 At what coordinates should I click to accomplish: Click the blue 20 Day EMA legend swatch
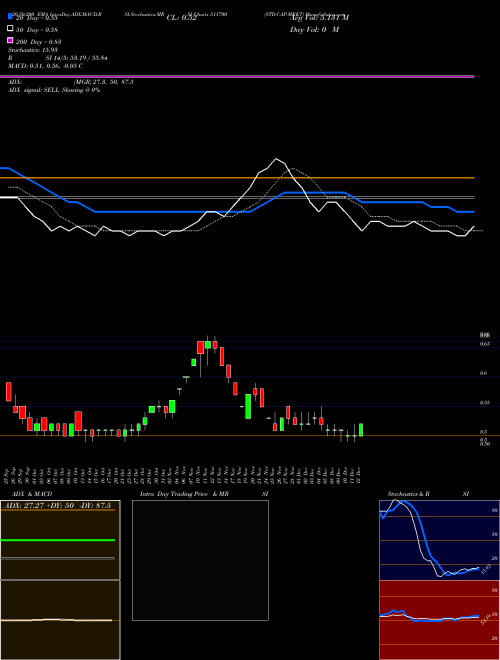click(x=10, y=16)
